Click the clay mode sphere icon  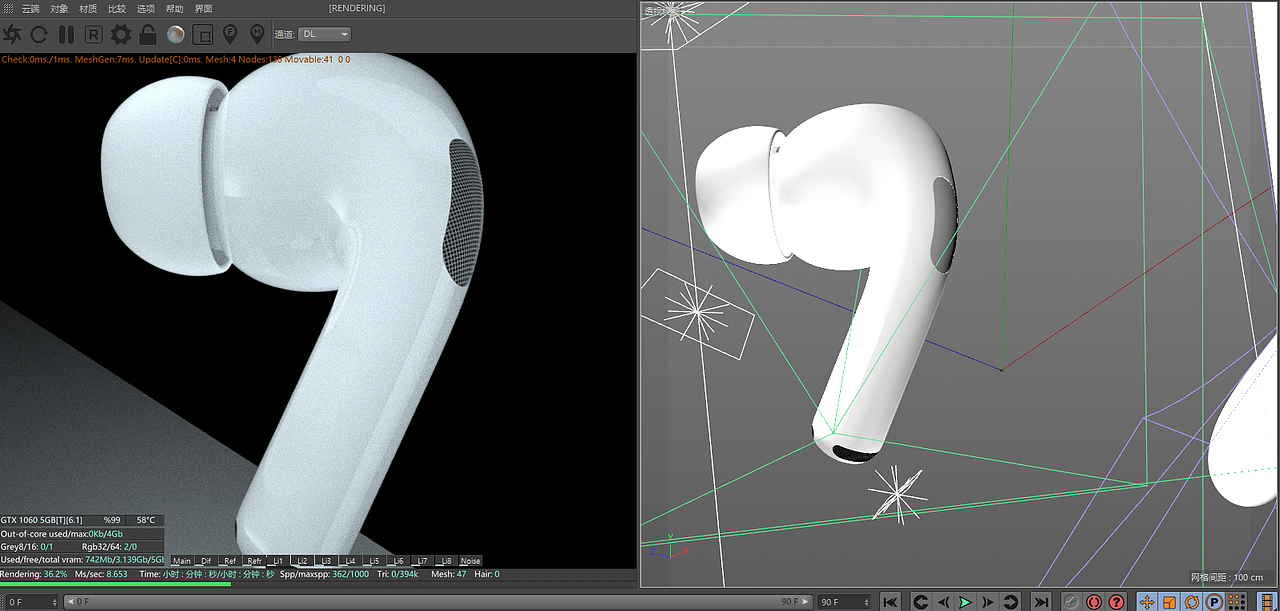pyautogui.click(x=175, y=34)
